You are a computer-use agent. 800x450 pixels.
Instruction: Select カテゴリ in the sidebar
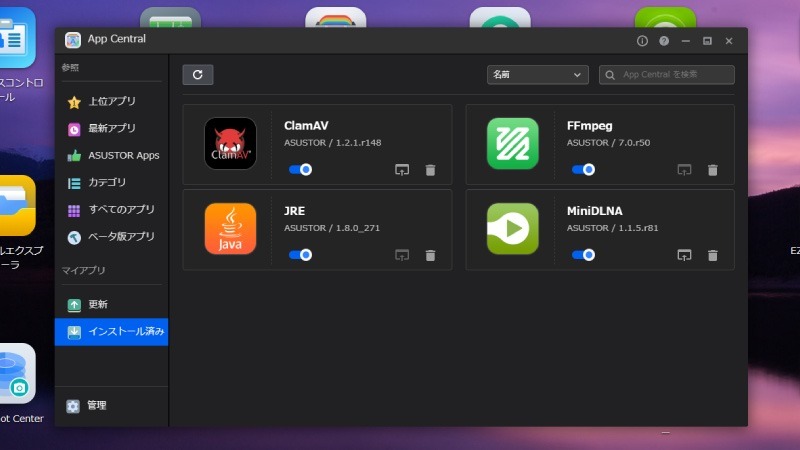click(x=107, y=183)
